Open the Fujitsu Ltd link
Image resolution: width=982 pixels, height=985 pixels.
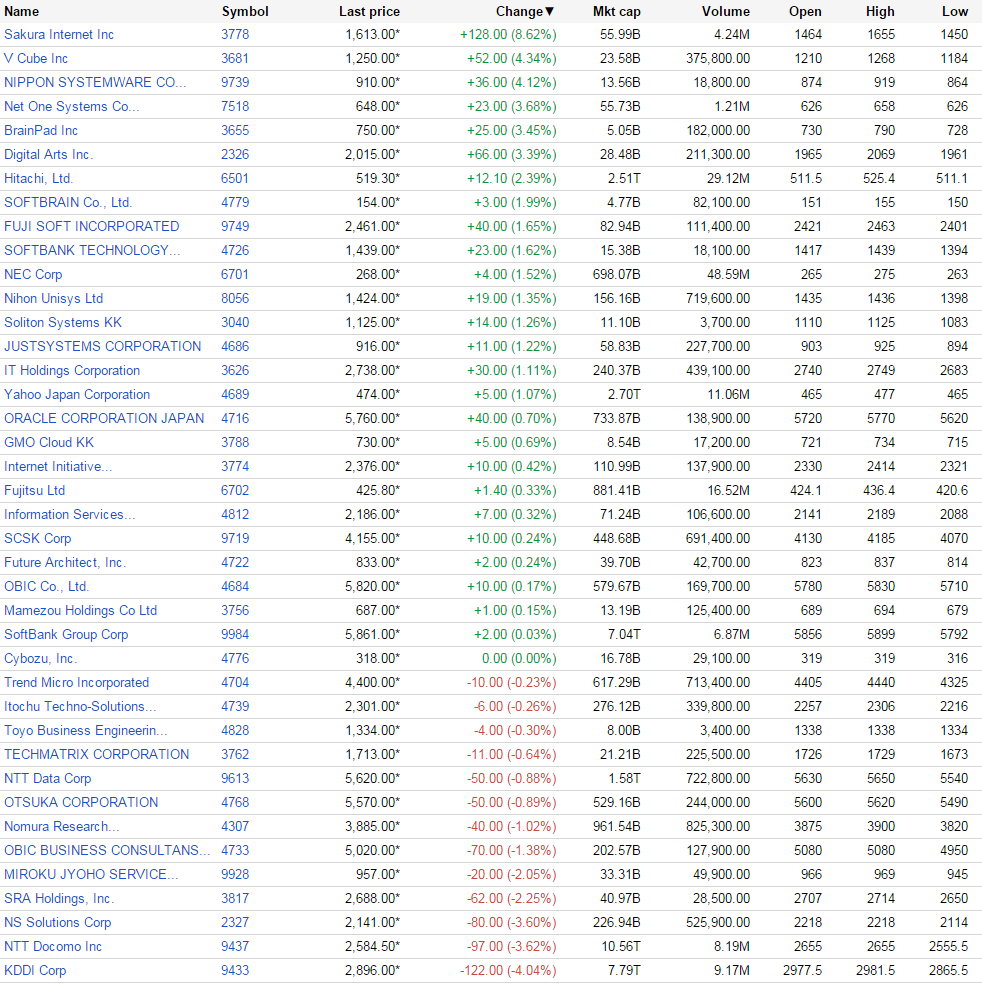coord(34,491)
